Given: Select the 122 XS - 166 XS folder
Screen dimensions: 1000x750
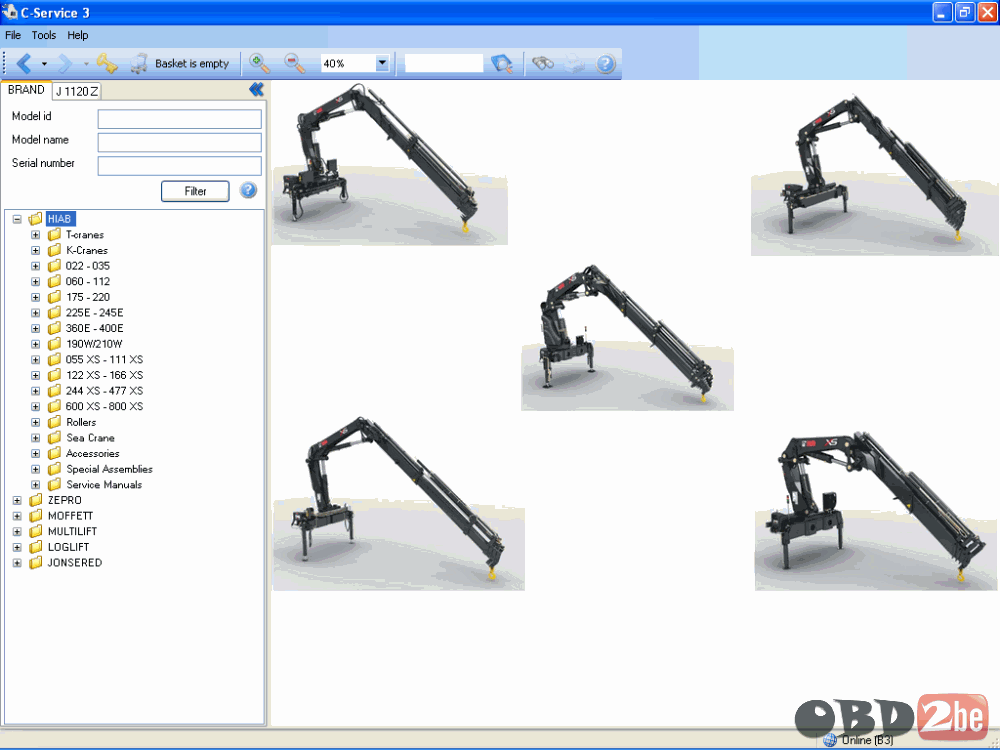Looking at the screenshot, I should click(104, 375).
